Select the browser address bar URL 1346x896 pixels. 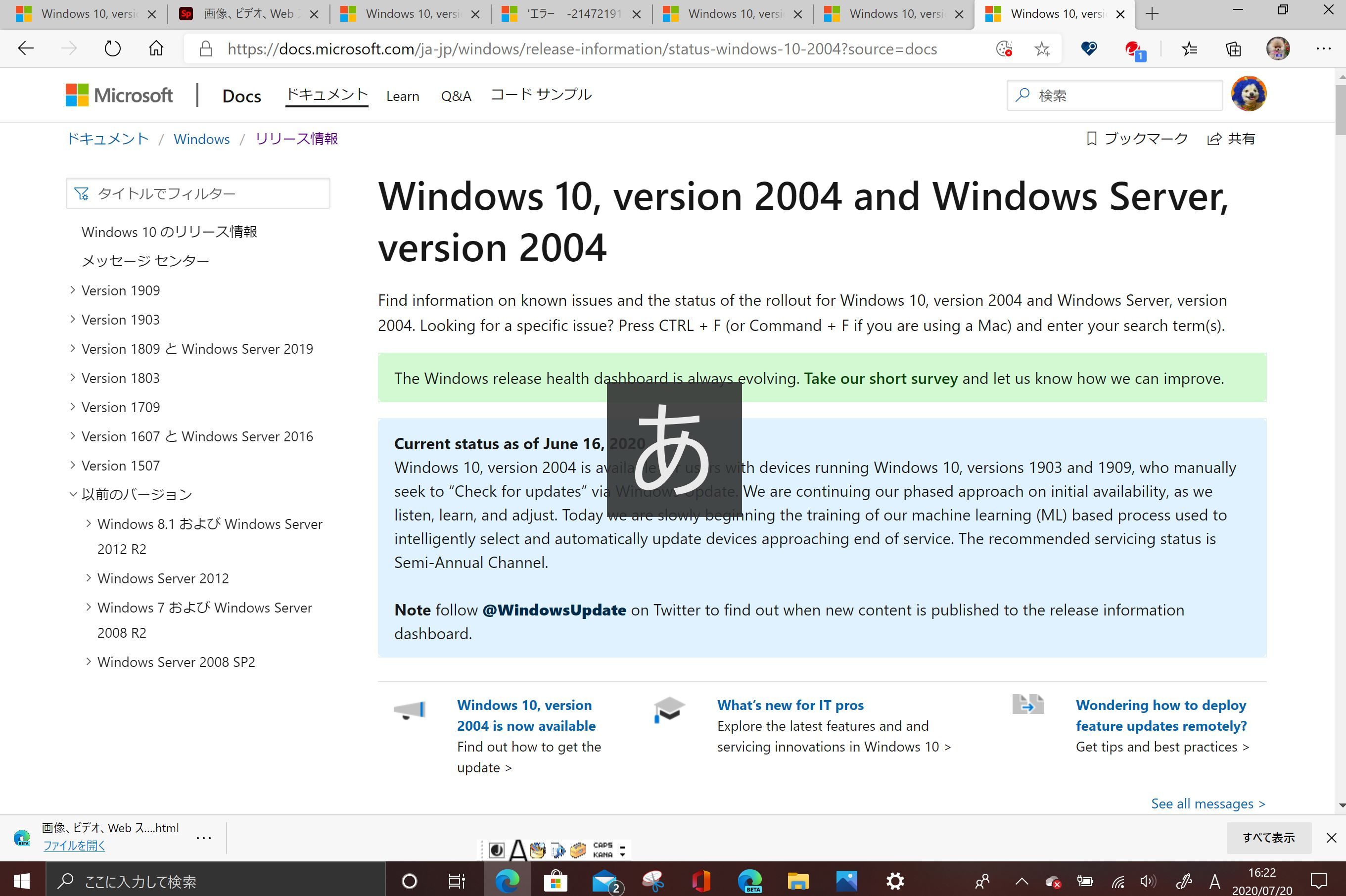582,48
